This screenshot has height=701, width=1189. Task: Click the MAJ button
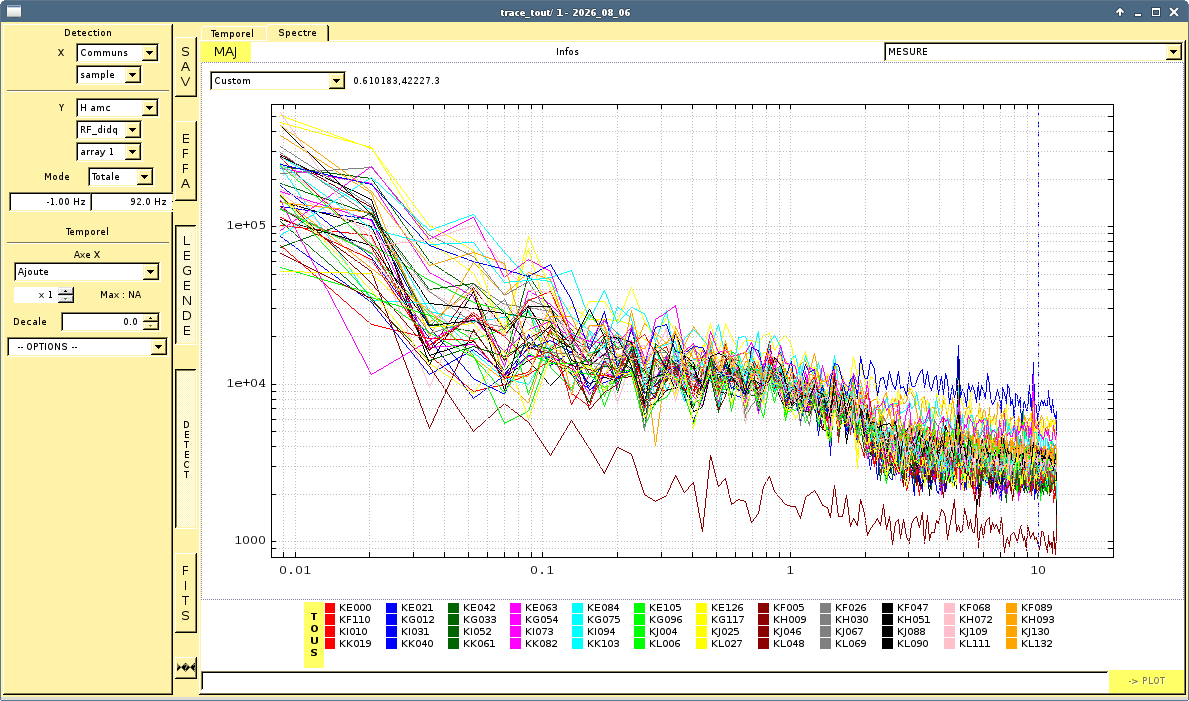point(226,52)
